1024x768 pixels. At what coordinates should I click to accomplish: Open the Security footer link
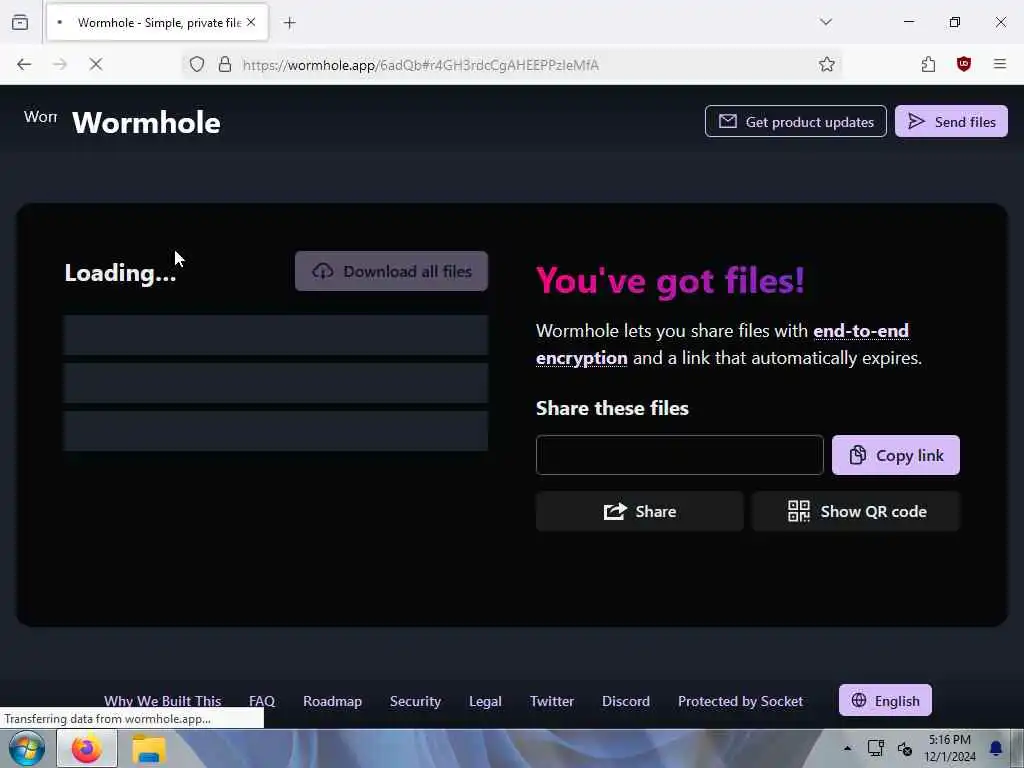415,701
